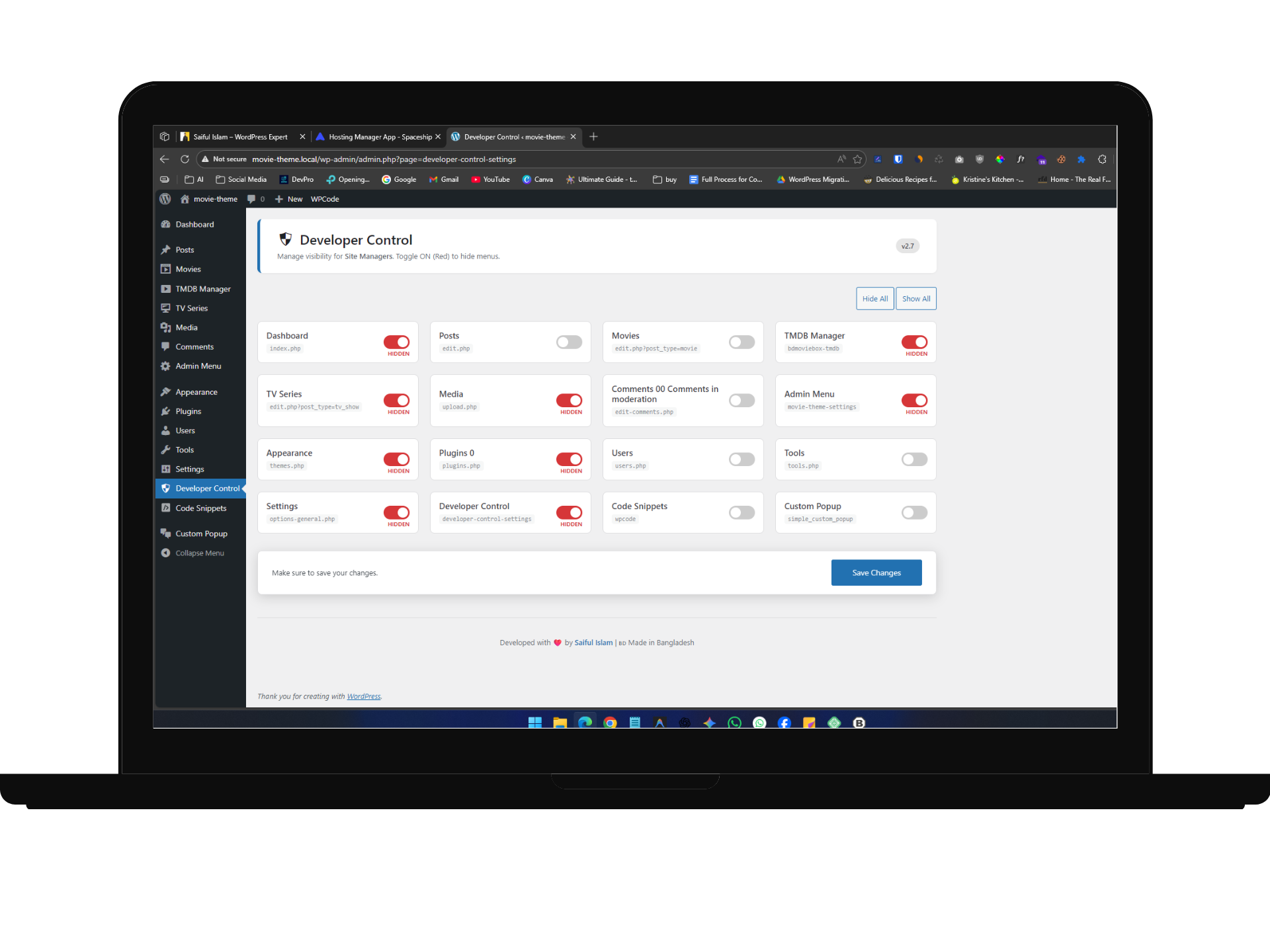Open the buy bookmarks folder
Screen dimensions: 1270x952
(665, 180)
